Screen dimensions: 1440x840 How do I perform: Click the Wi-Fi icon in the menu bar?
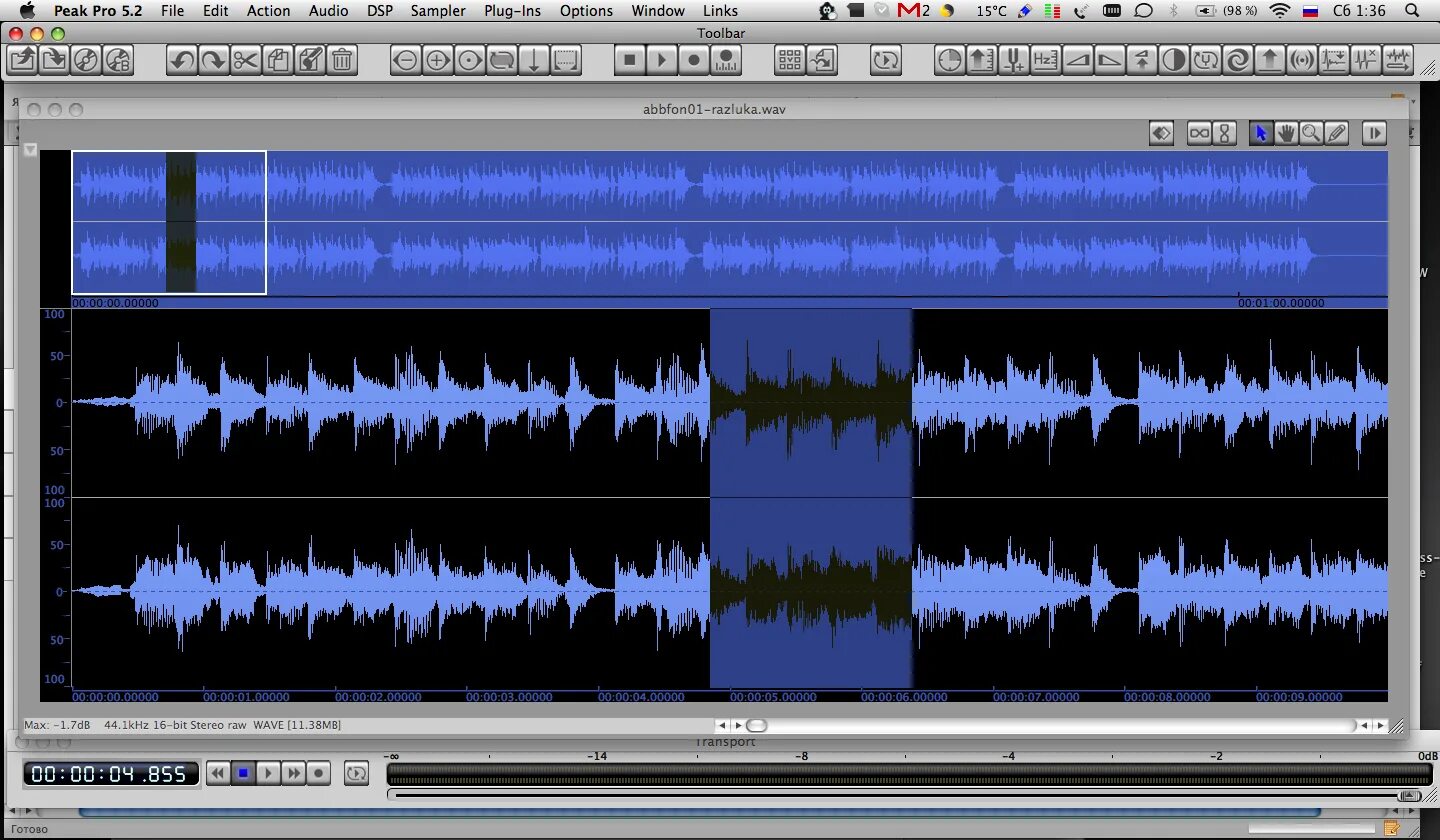1280,11
